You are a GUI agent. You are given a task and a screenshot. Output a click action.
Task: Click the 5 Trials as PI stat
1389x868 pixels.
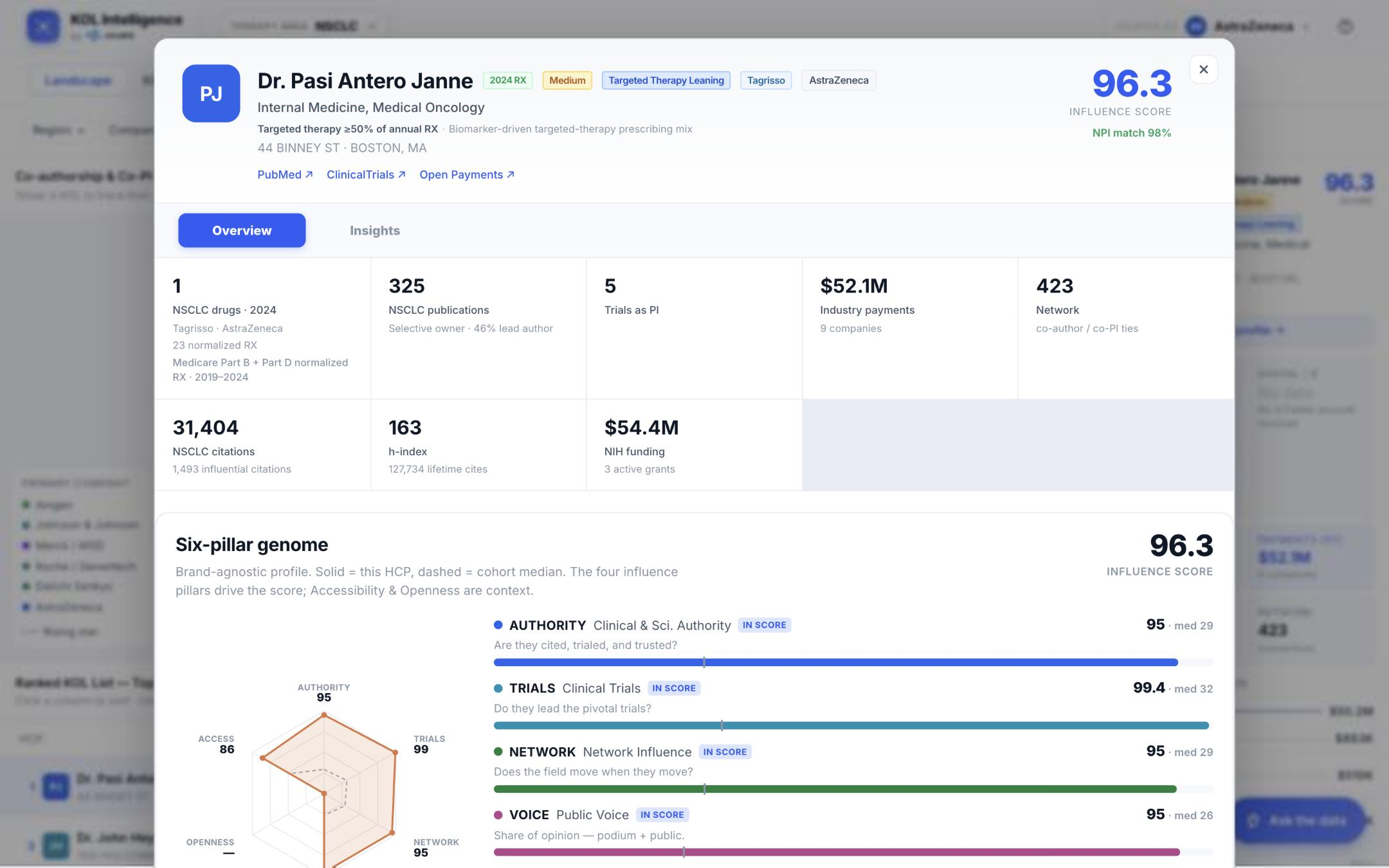694,328
